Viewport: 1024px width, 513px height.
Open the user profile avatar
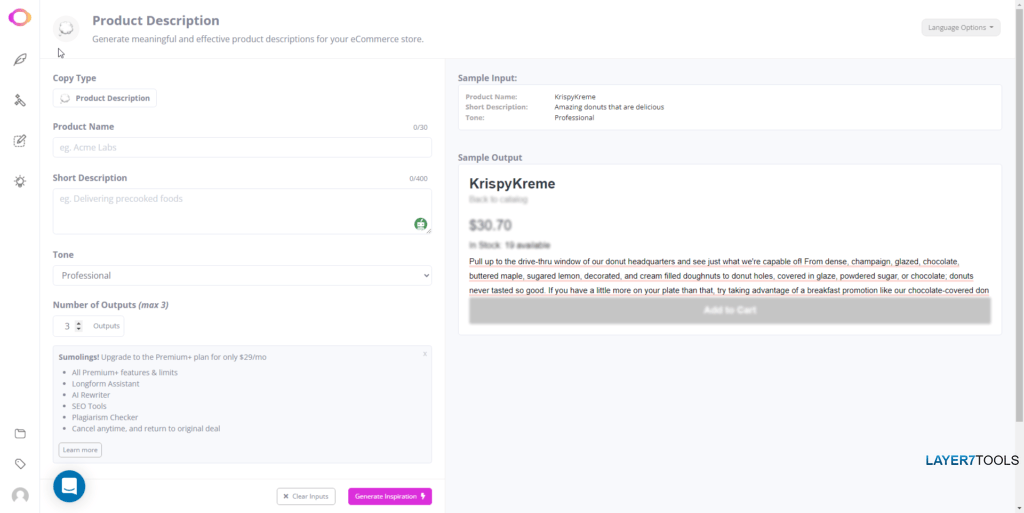tap(20, 495)
